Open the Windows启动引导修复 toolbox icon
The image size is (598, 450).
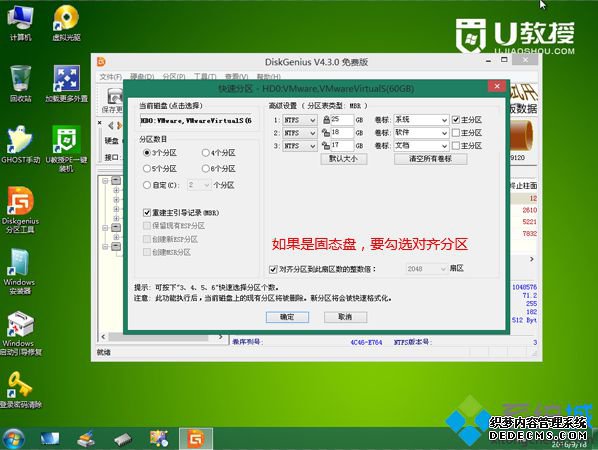click(x=20, y=334)
